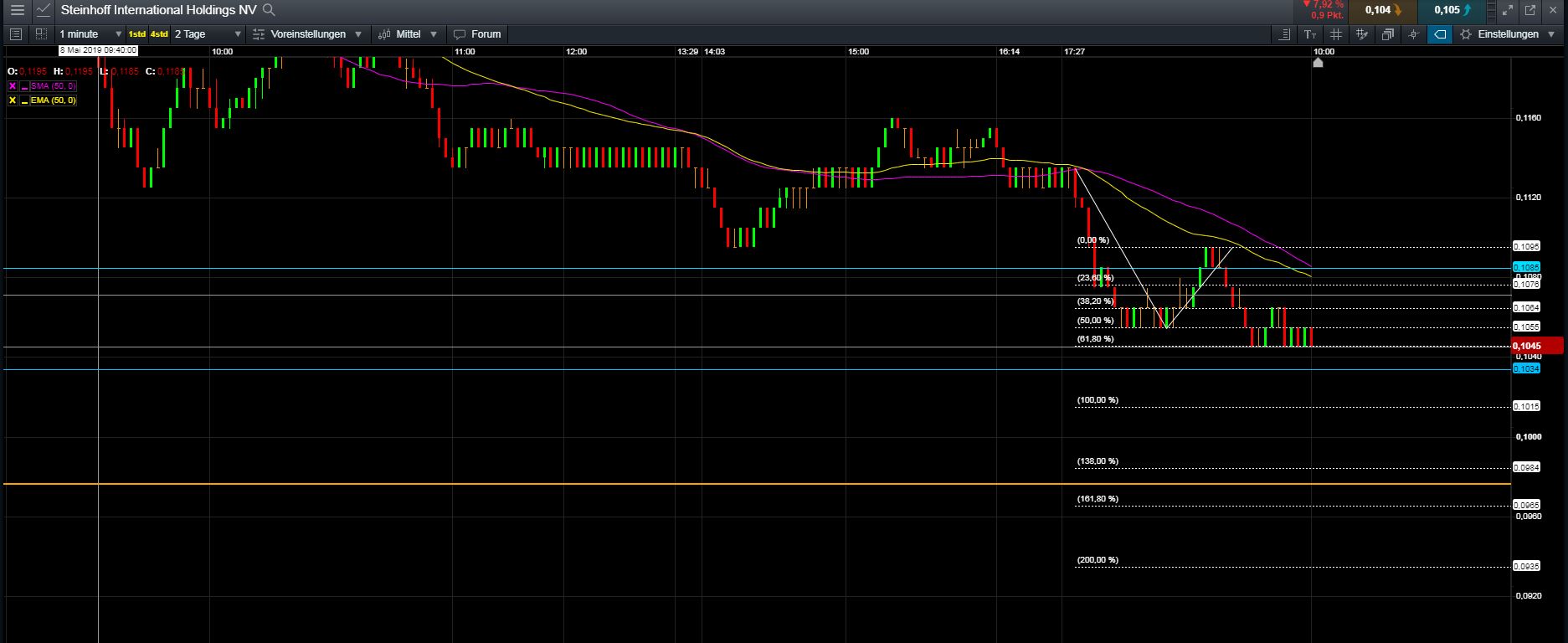Select the Fibonacci (138,00 %) level label
This screenshot has width=1568, height=643.
point(1098,461)
